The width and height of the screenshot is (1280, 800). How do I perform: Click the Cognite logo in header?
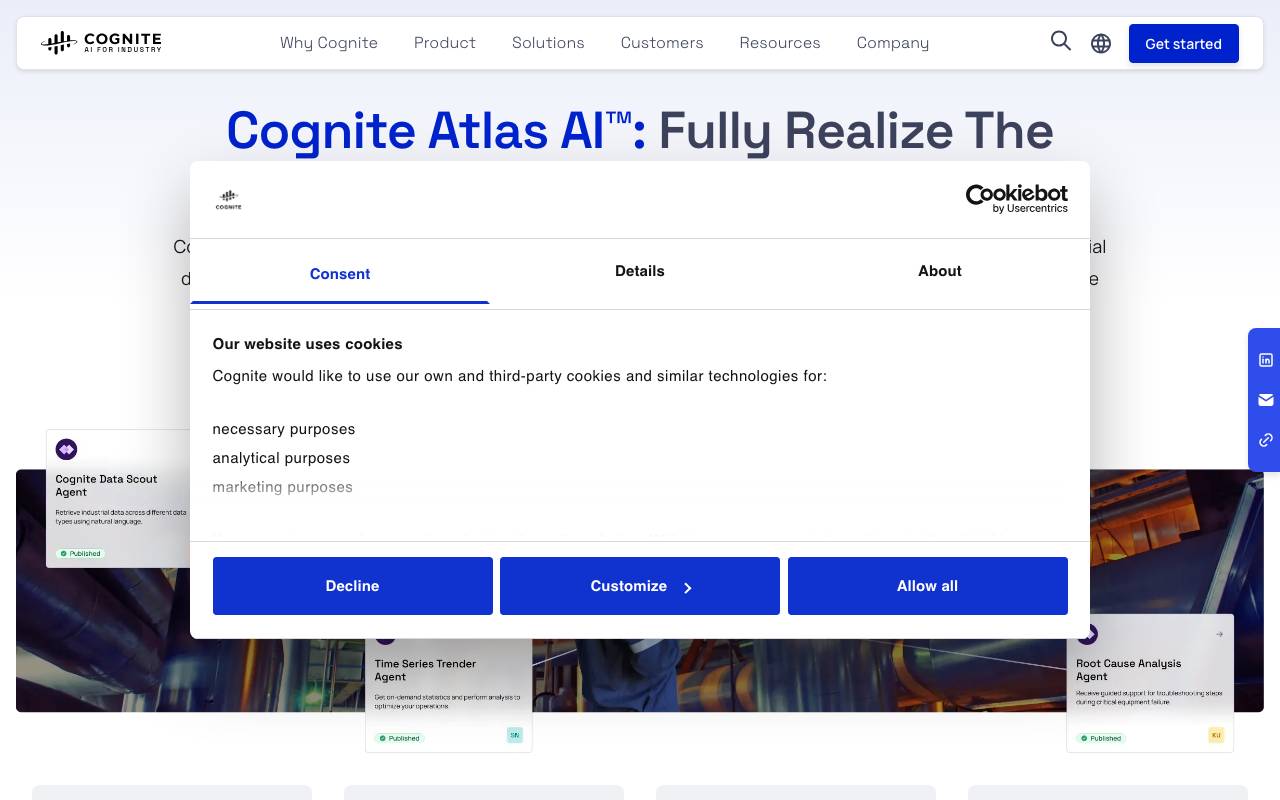101,42
